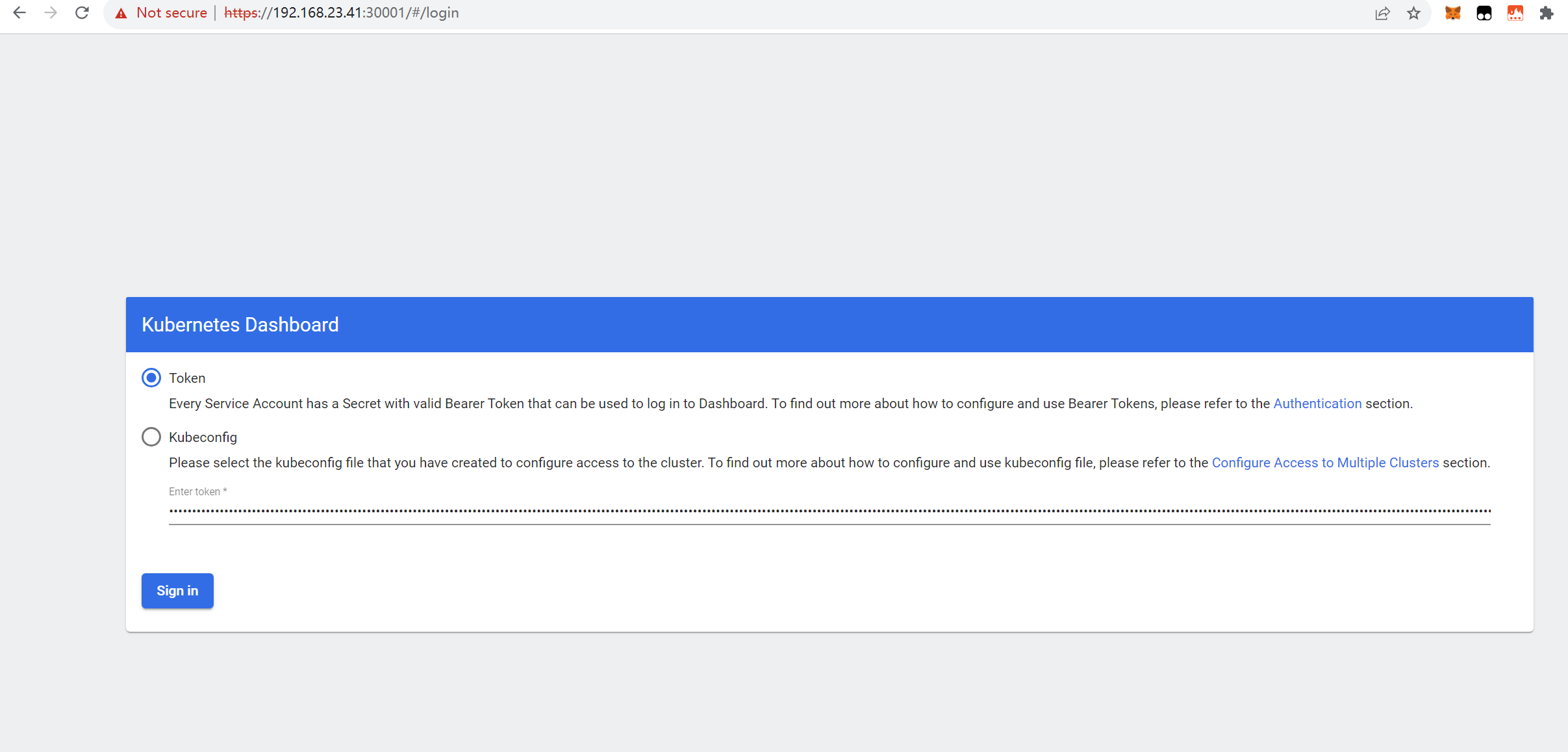This screenshot has width=1568, height=752.
Task: Click the browser back arrow
Action: click(19, 13)
